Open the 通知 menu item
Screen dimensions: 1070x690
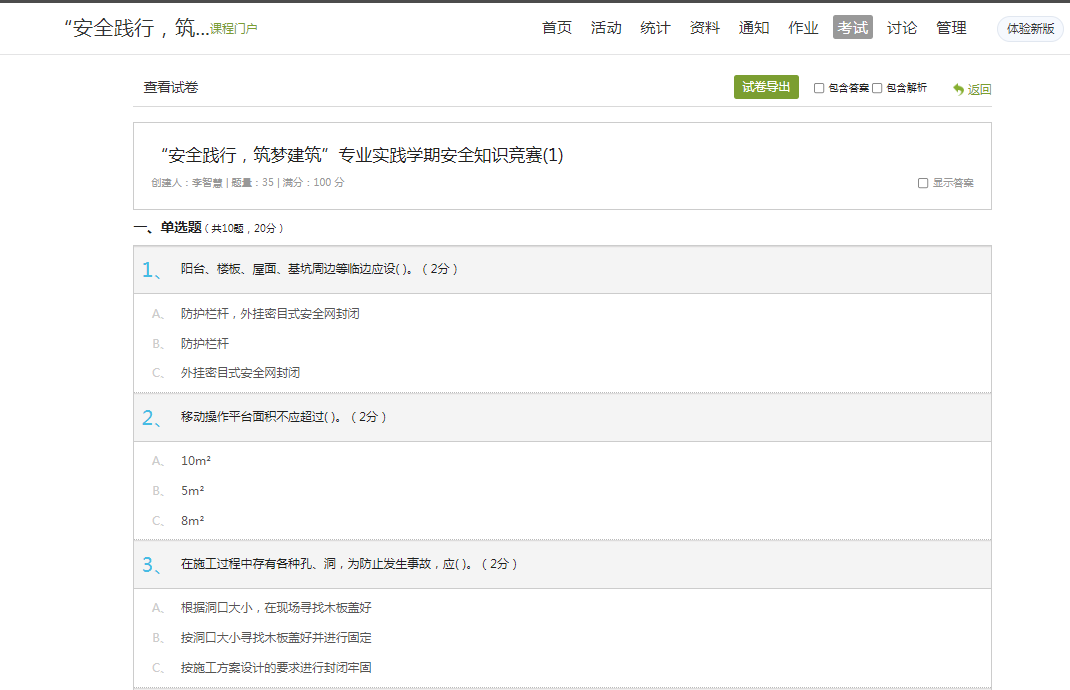754,28
